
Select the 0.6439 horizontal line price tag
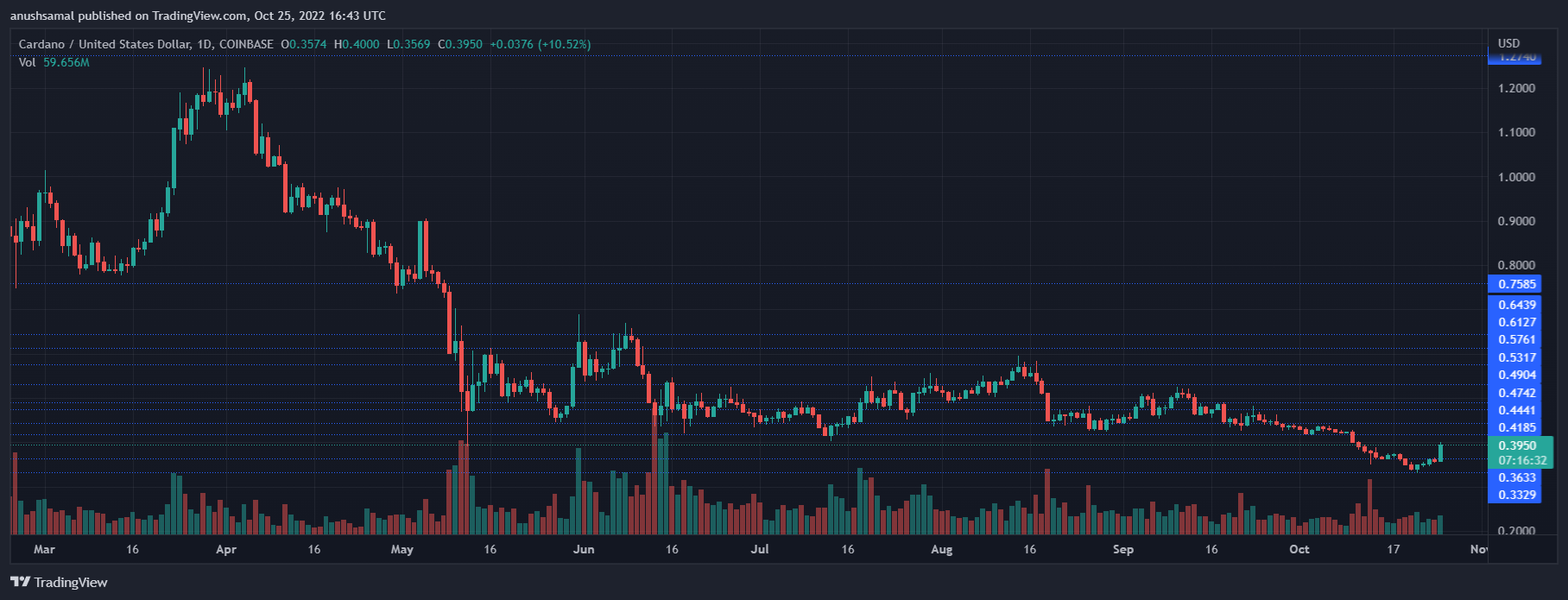1516,305
